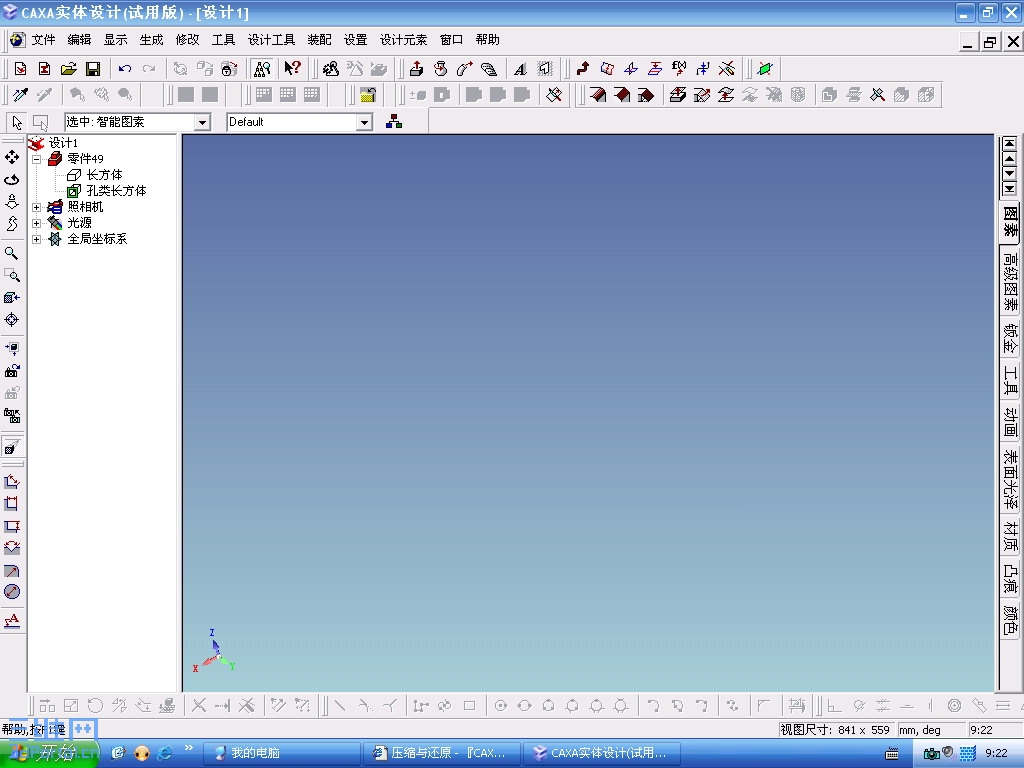The width and height of the screenshot is (1024, 768).
Task: Click the Internet Explorer quick launch icon
Action: pyautogui.click(x=165, y=753)
